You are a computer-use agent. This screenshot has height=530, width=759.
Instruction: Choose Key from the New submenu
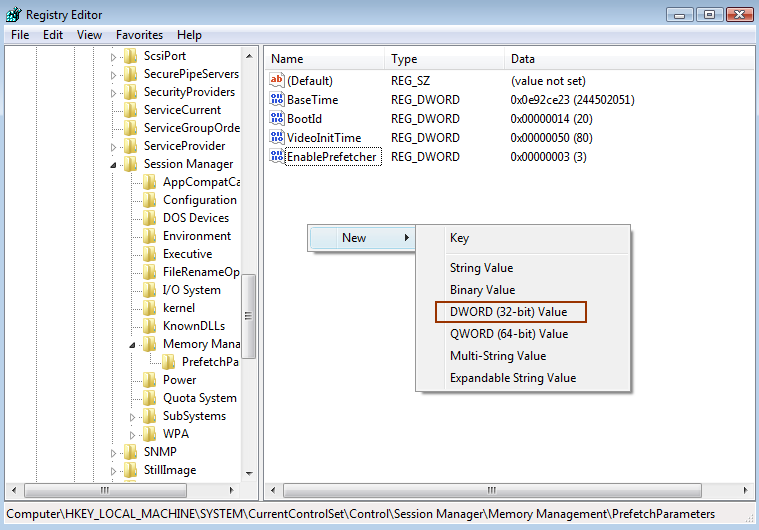click(x=523, y=238)
